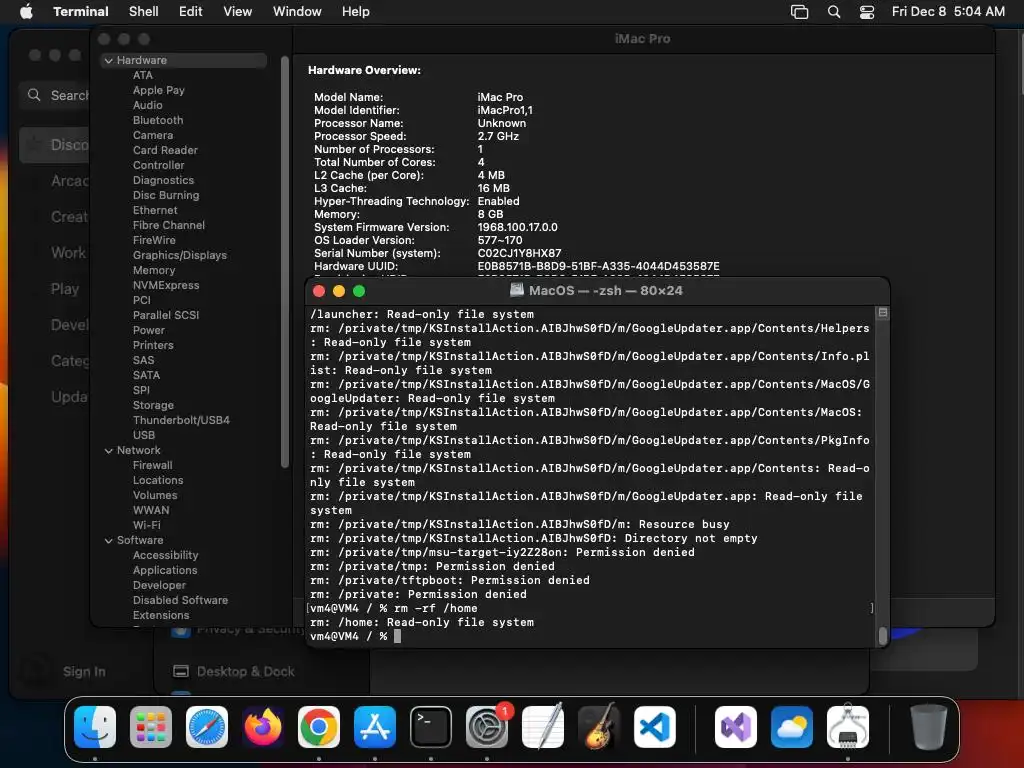
Task: Select NVMExpress in the sidebar
Action: click(x=167, y=285)
